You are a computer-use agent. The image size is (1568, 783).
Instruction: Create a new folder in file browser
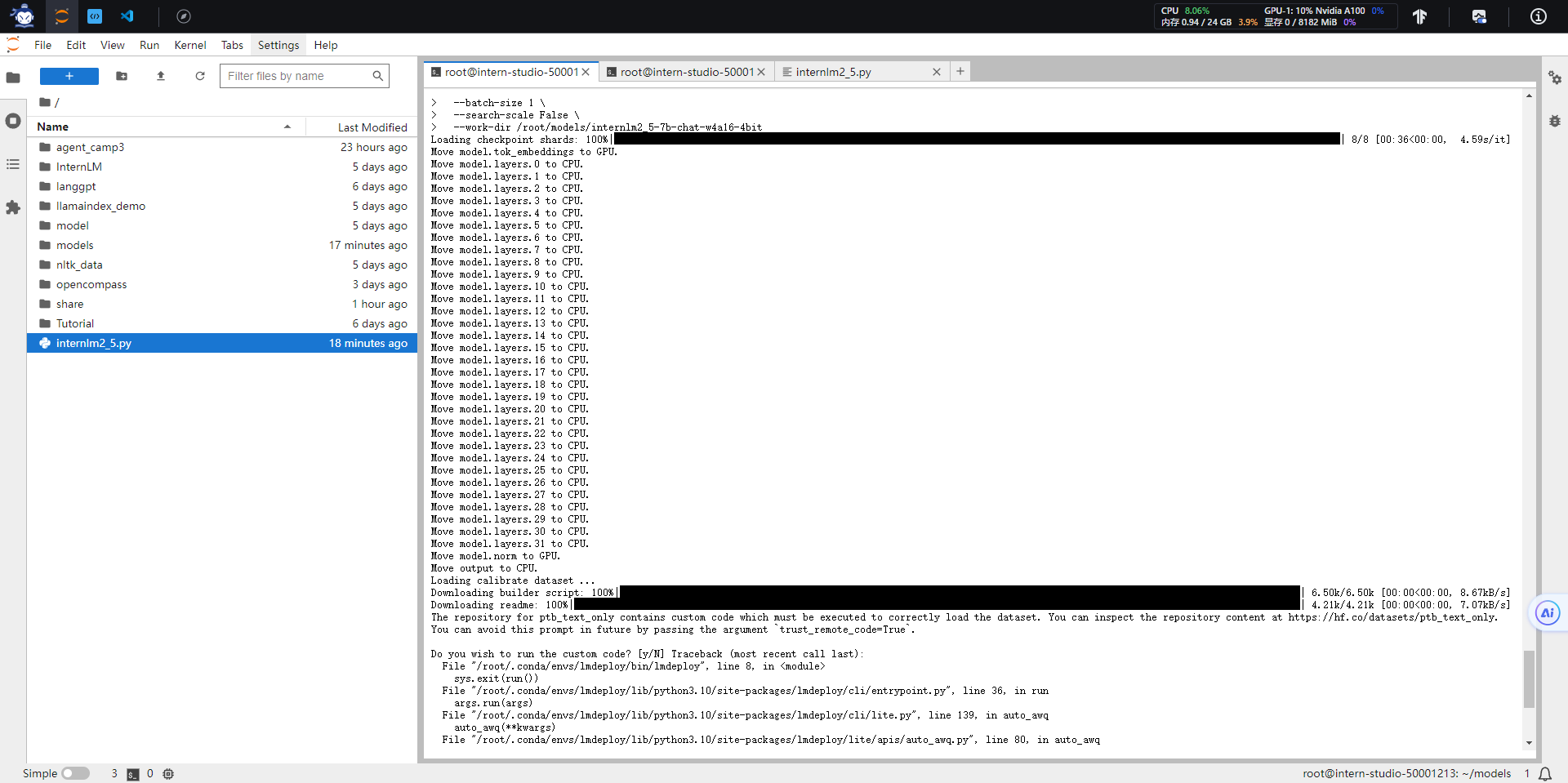point(122,76)
